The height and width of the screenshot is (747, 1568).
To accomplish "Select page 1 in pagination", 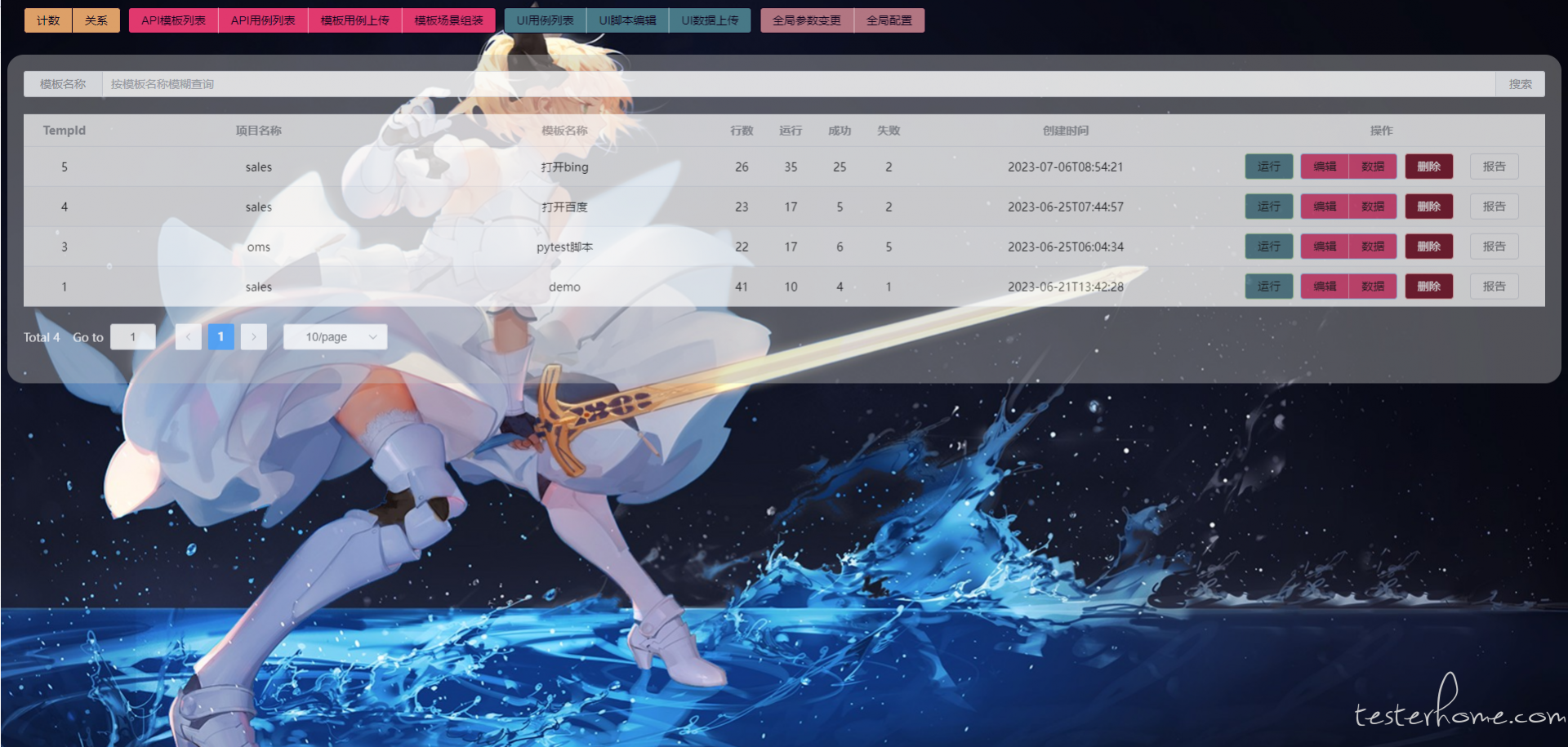I will pos(221,337).
